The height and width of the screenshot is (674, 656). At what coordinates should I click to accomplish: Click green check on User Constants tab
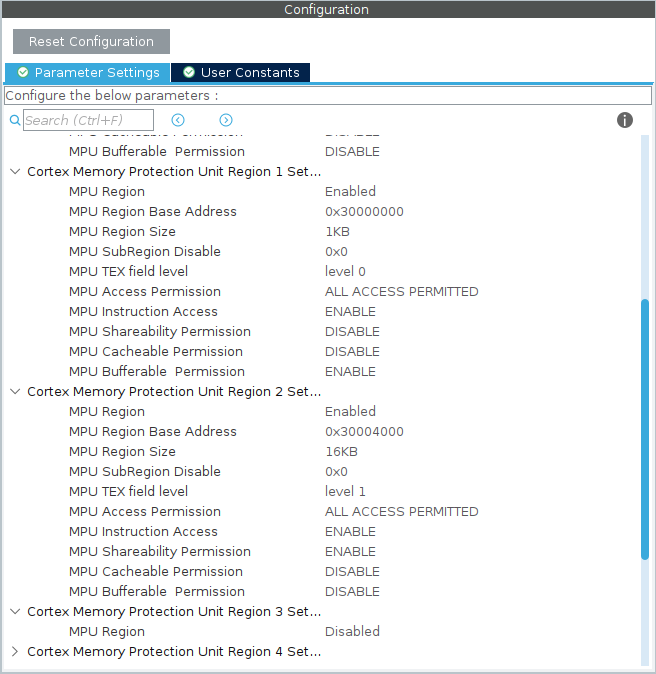pos(189,72)
